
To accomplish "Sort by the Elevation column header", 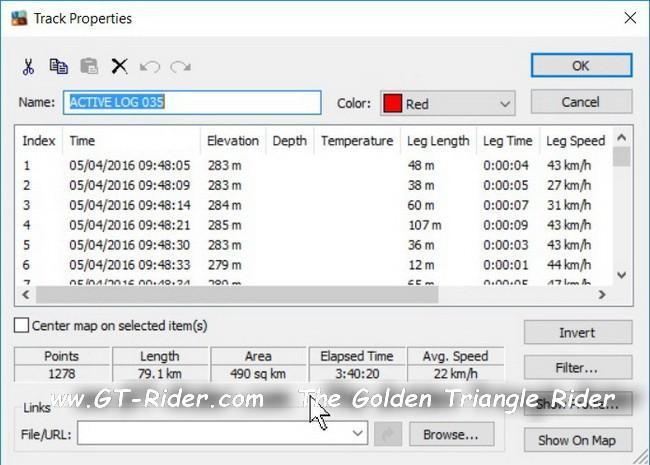I will click(x=233, y=141).
